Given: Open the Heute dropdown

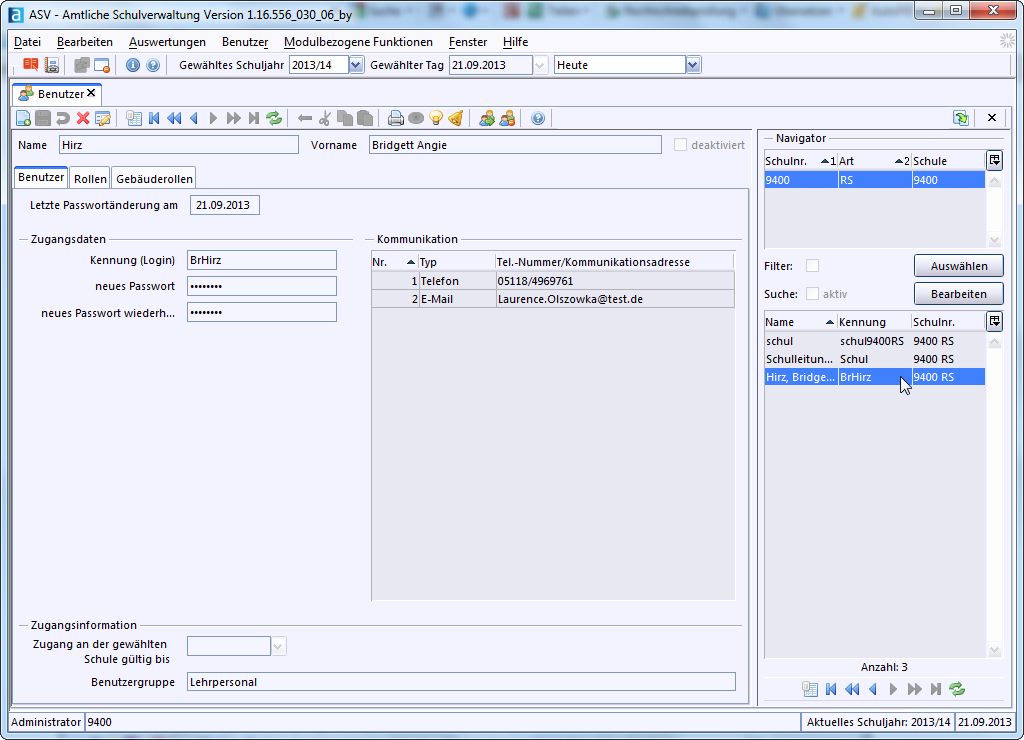Looking at the screenshot, I should pos(693,65).
